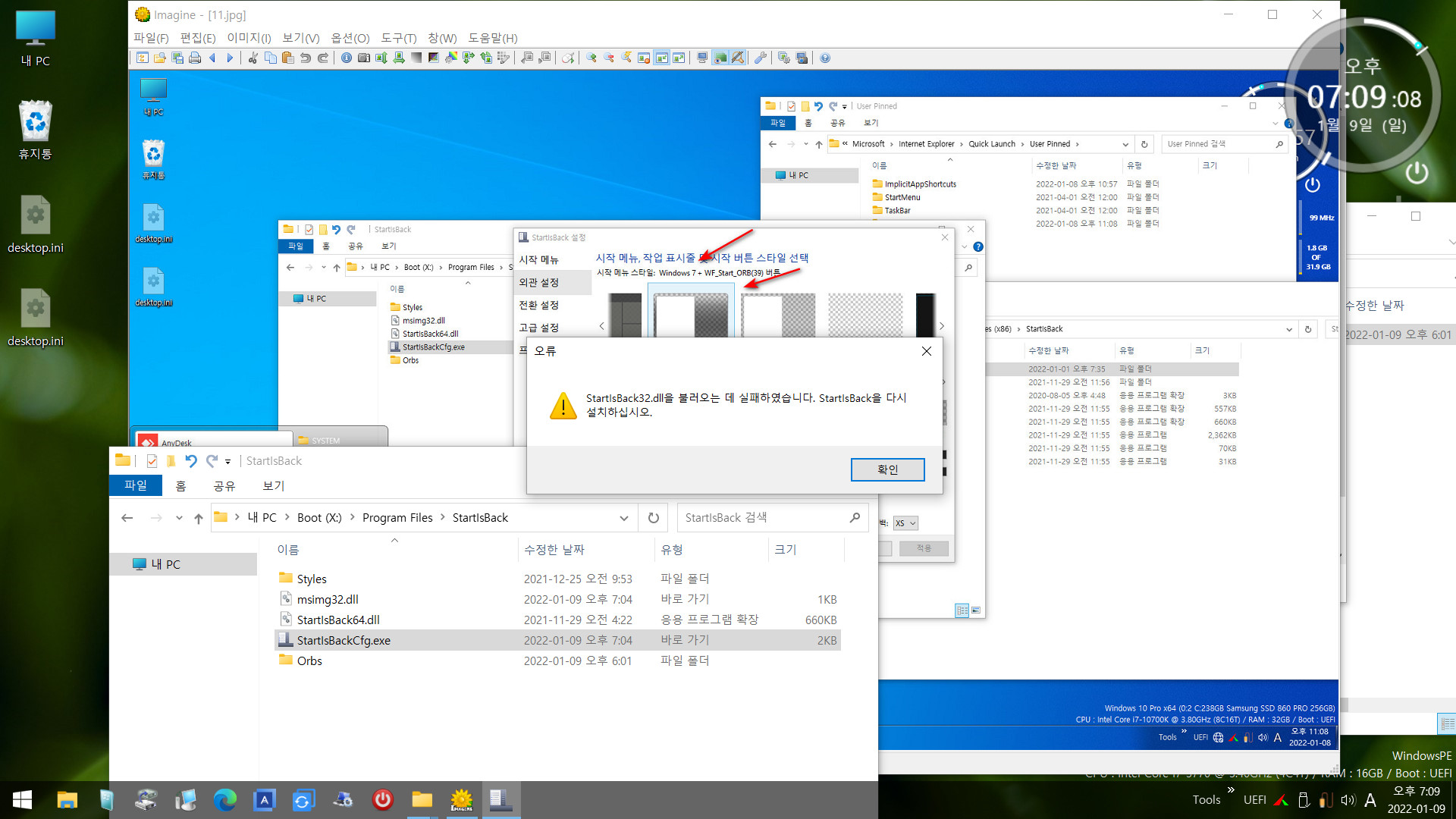Click the scissors Cut icon in Imagine
The width and height of the screenshot is (1456, 819).
pos(253,58)
